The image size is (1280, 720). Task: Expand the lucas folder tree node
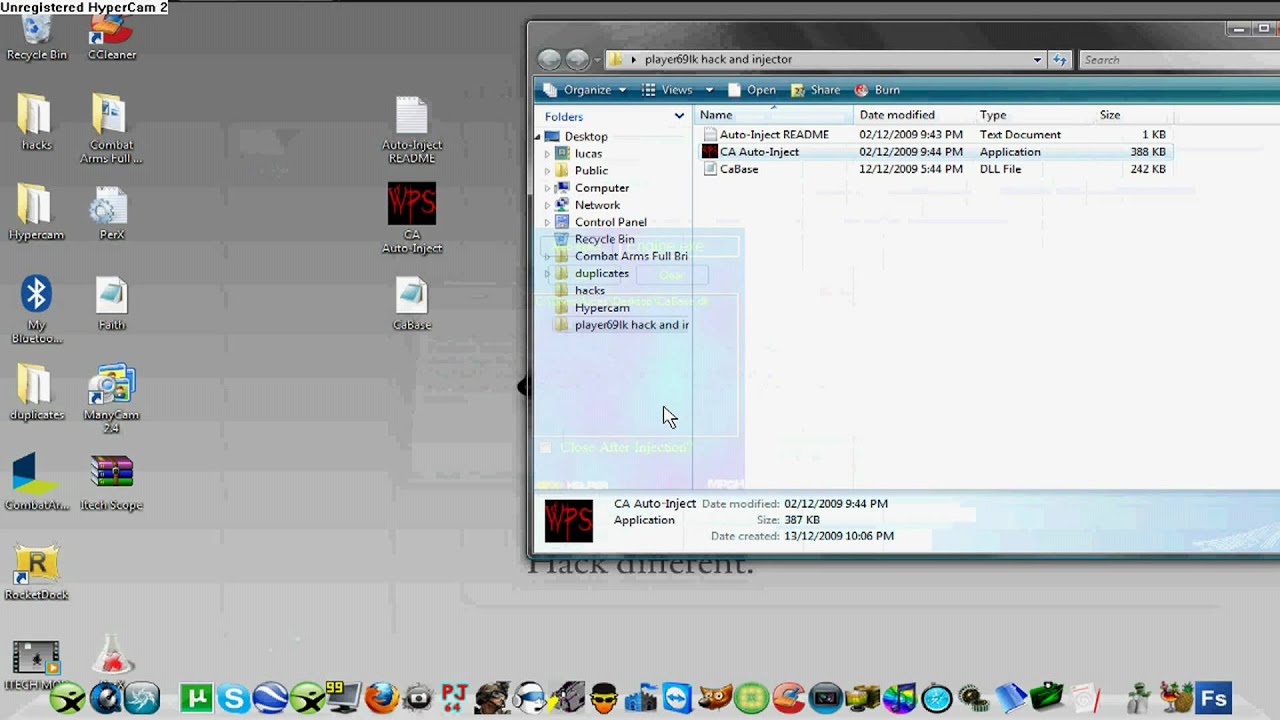(x=547, y=154)
